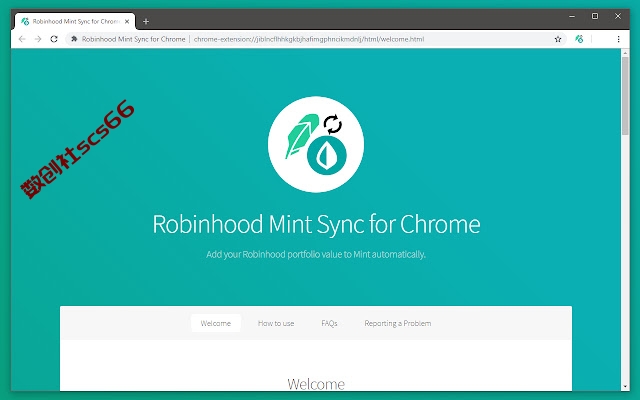
Task: Open the FAQs tab
Action: coord(329,323)
